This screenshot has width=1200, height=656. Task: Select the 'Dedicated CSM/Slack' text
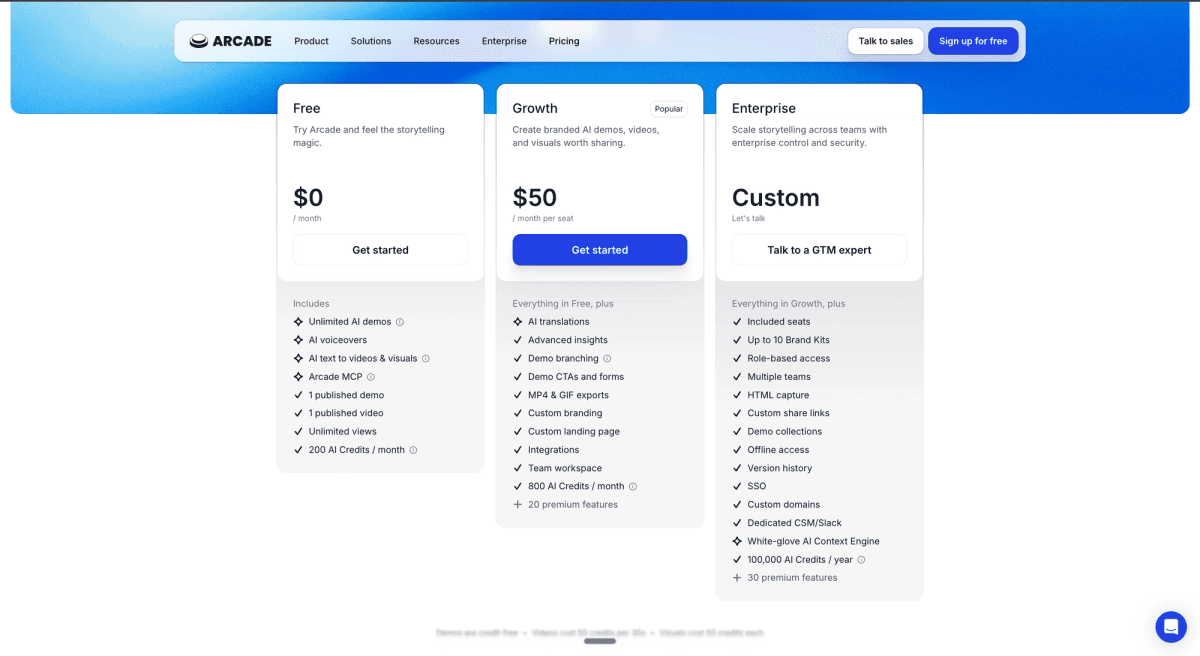(x=795, y=523)
